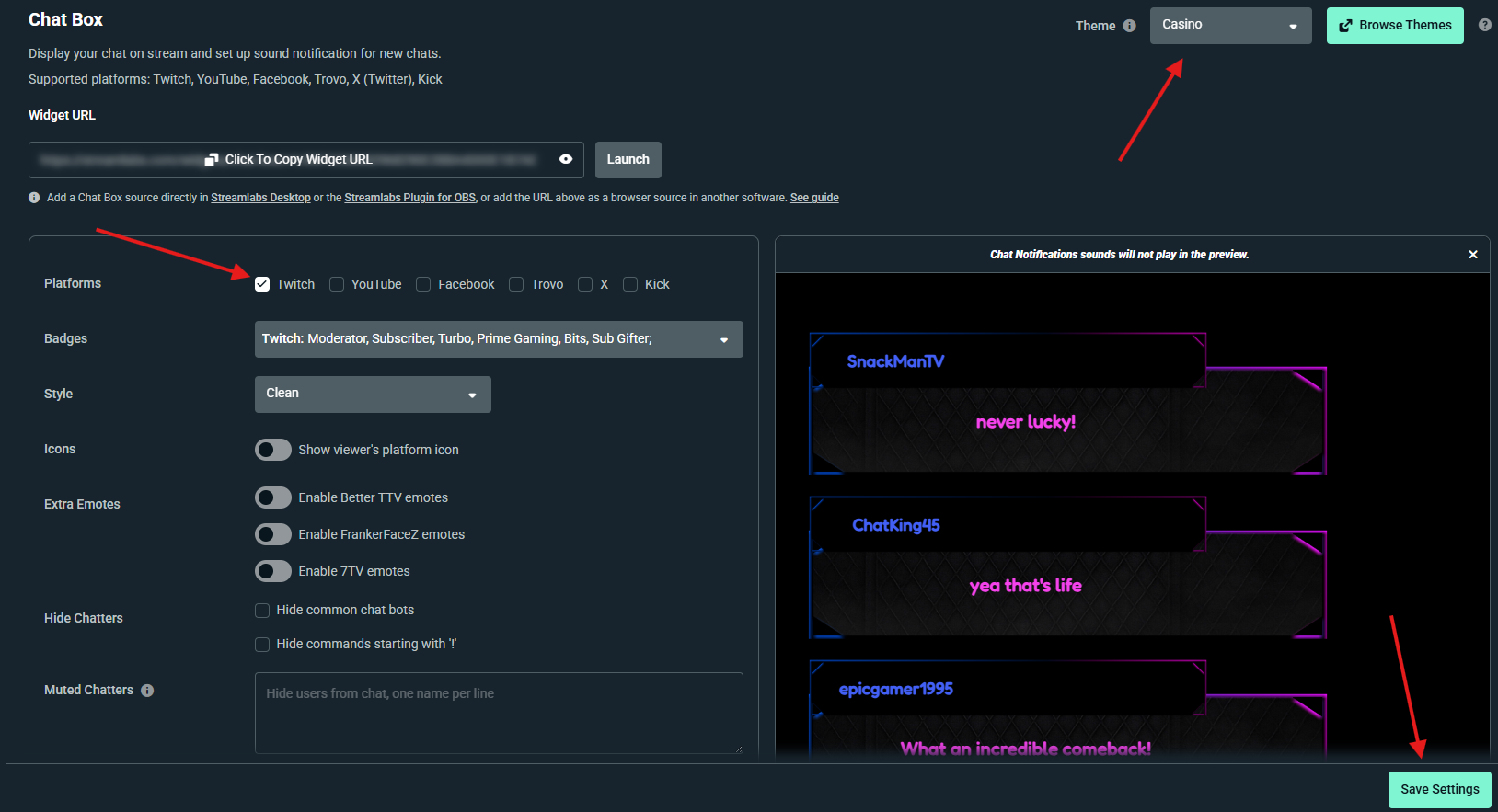Click the Chat Box page heading
This screenshot has height=812, width=1498.
[x=65, y=19]
